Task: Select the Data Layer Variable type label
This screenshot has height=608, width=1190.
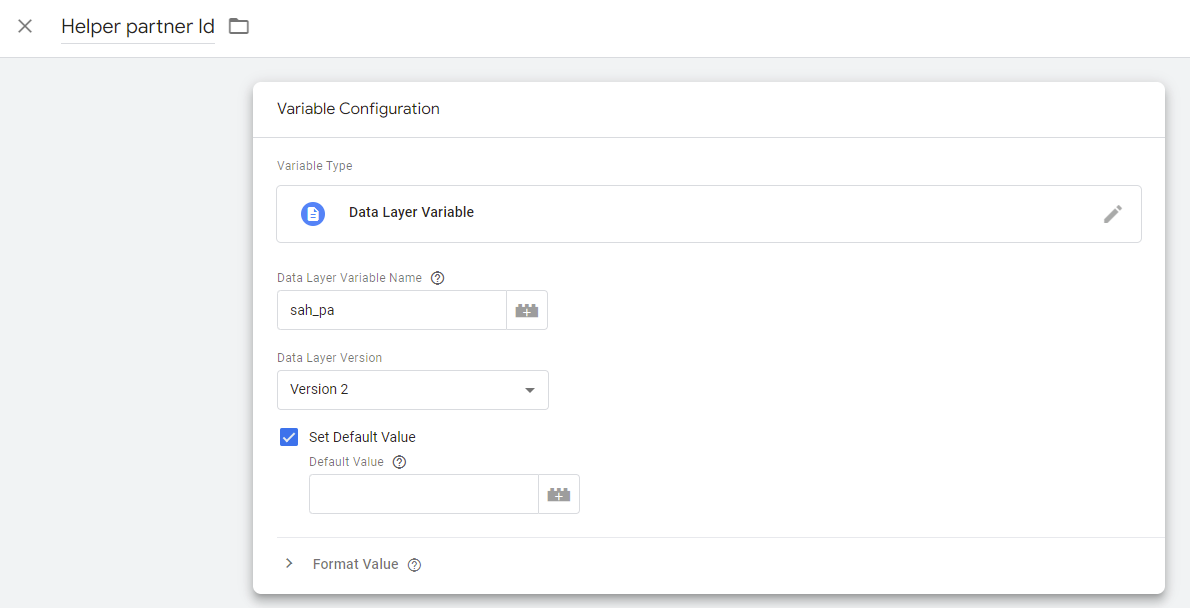Action: point(411,213)
